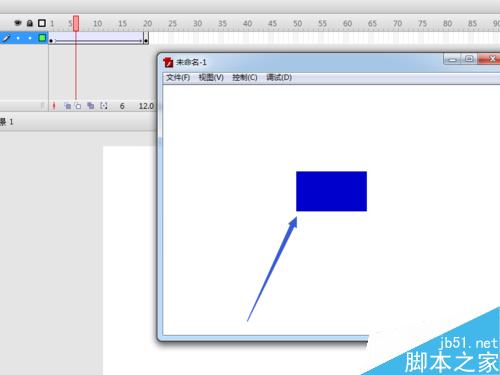This screenshot has height=375, width=500.
Task: Click the scene 1 label in edit bar
Action: (7, 122)
